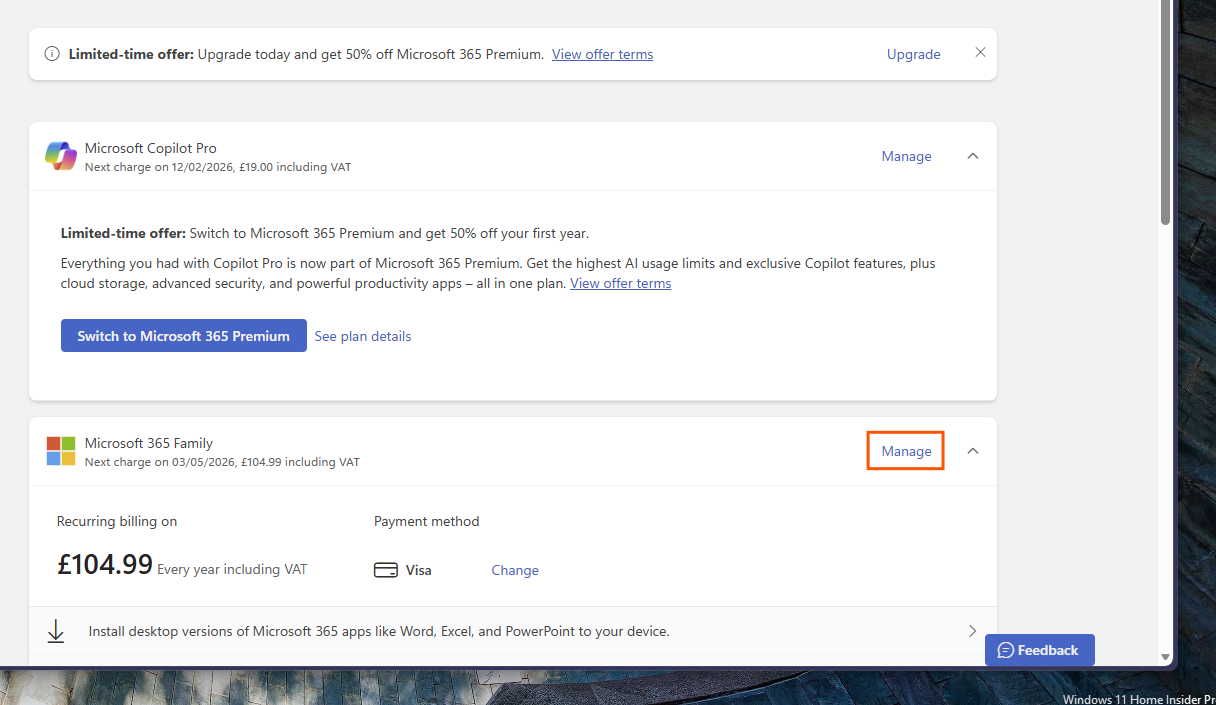
Task: Click Install desktop versions of Microsoft 365 text
Action: [x=379, y=631]
